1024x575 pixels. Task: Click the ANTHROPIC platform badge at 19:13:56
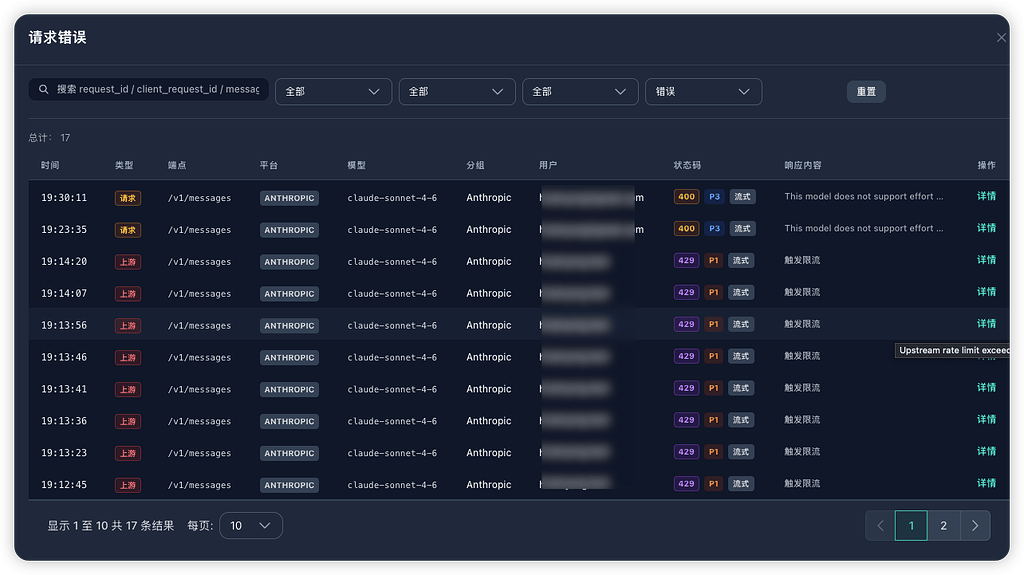point(289,326)
